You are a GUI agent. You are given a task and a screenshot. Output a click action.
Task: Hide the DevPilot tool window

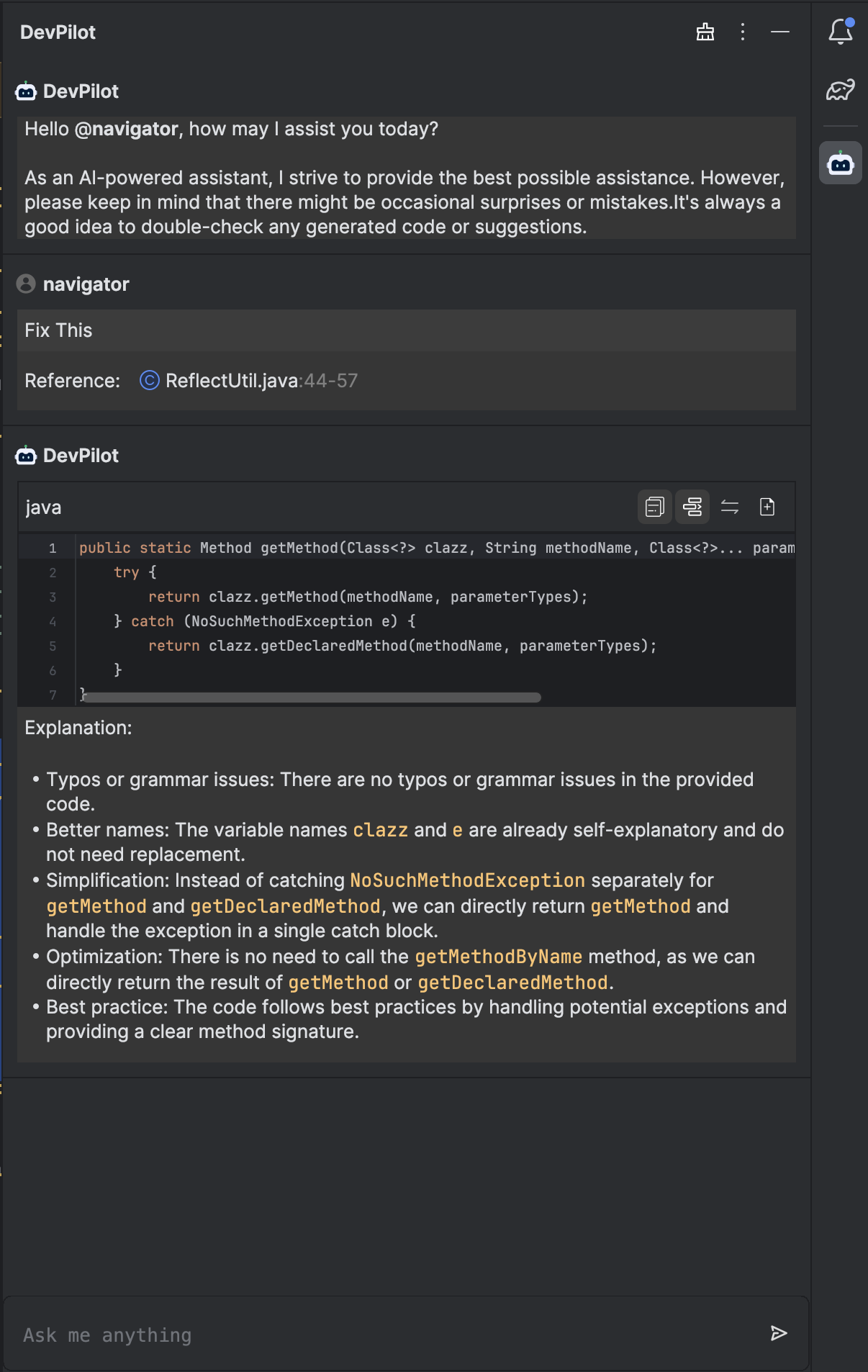(780, 32)
